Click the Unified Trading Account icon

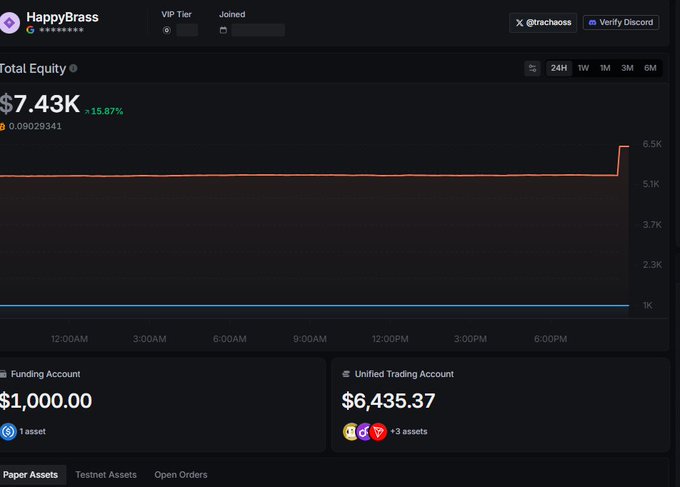tap(346, 374)
